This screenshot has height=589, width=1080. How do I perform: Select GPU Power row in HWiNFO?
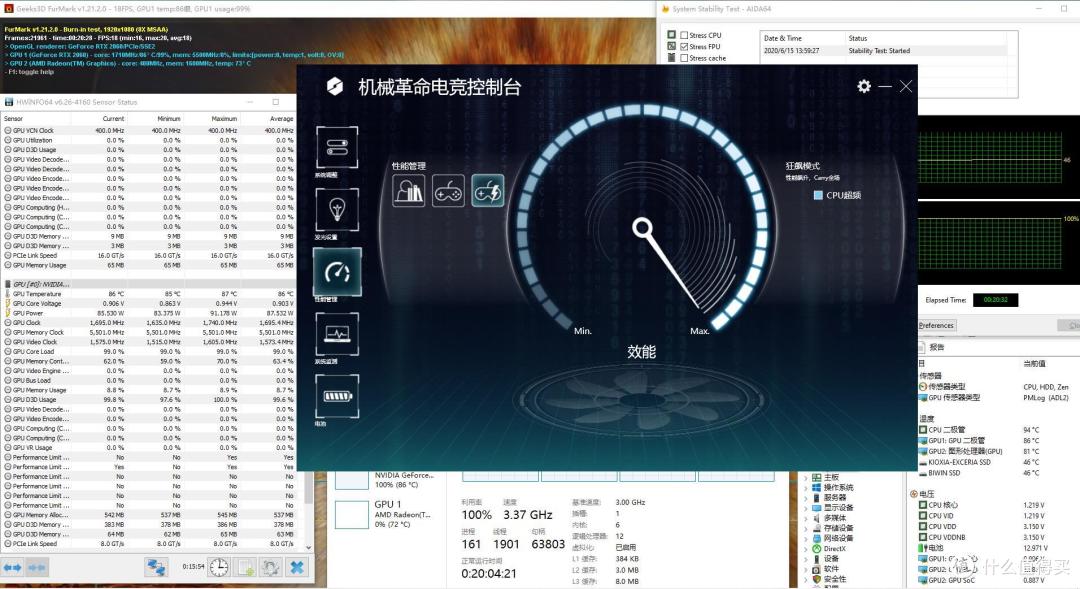[149, 313]
